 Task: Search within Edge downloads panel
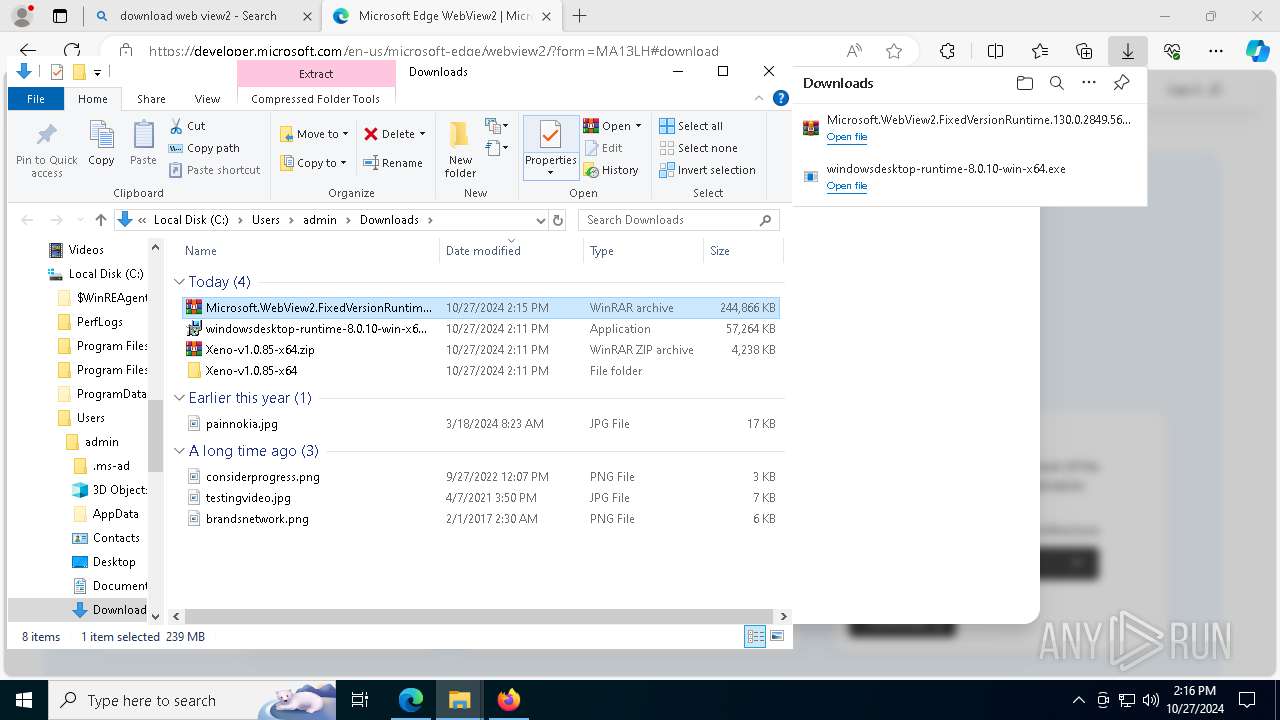point(1057,83)
